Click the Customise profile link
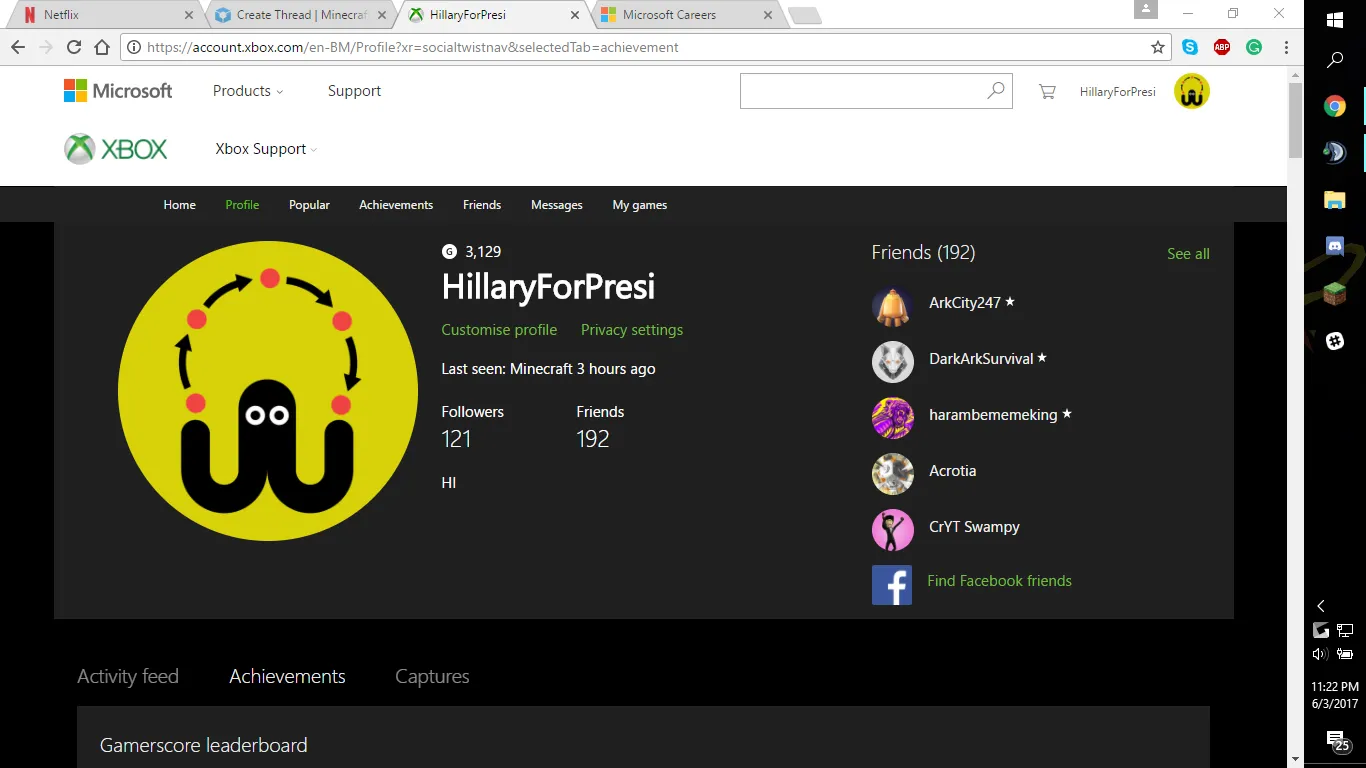Viewport: 1366px width, 768px height. point(499,330)
